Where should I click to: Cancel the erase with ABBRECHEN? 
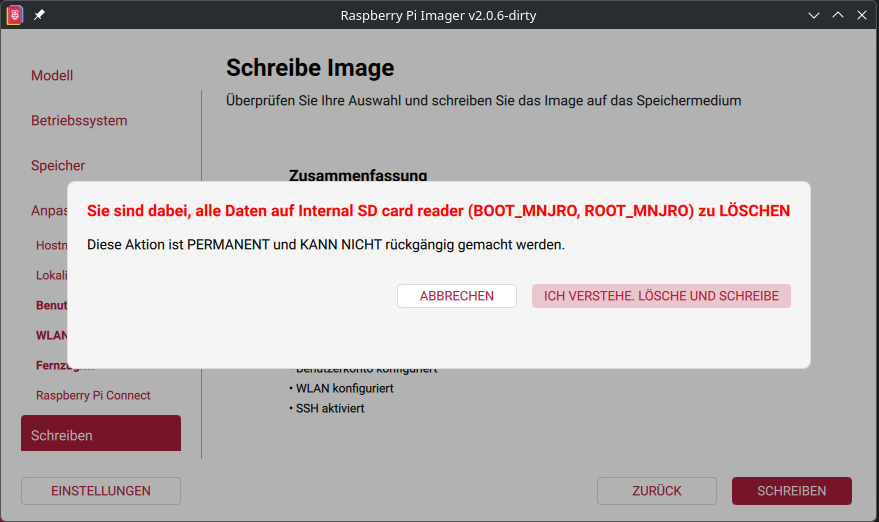457,296
